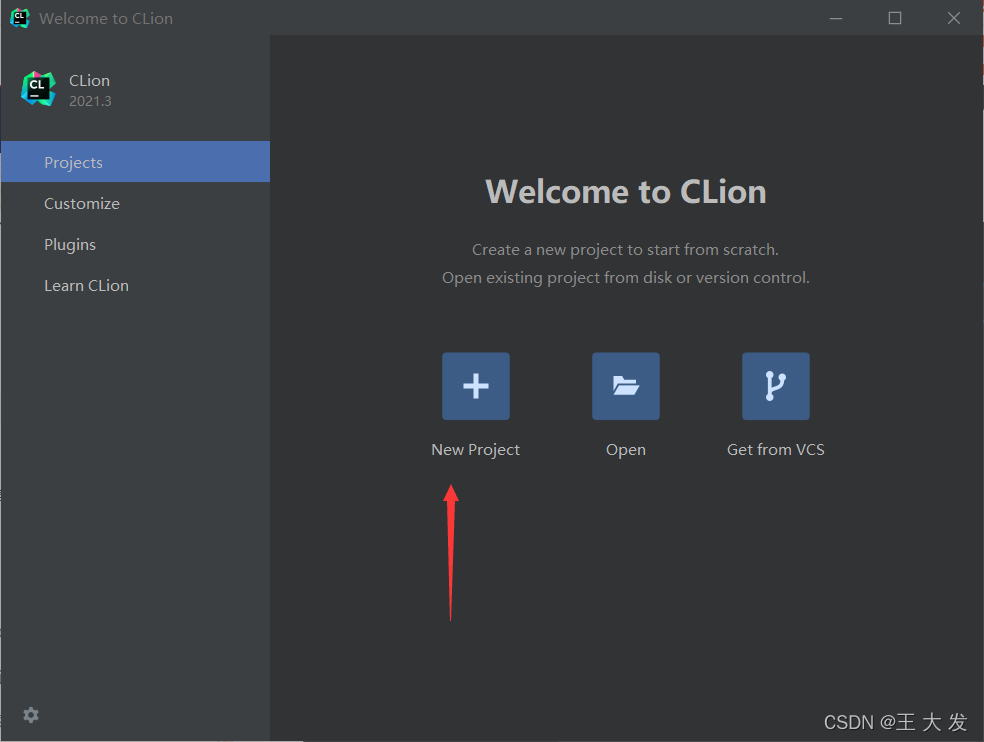Maximize the Welcome to CLion window

[x=895, y=18]
